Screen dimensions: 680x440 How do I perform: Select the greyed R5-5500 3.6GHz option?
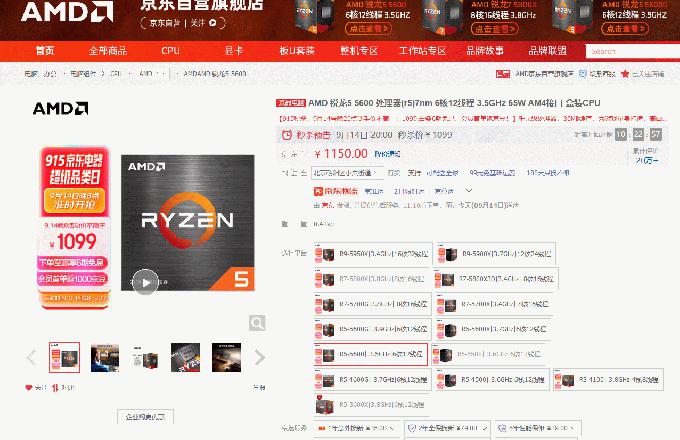tap(488, 355)
